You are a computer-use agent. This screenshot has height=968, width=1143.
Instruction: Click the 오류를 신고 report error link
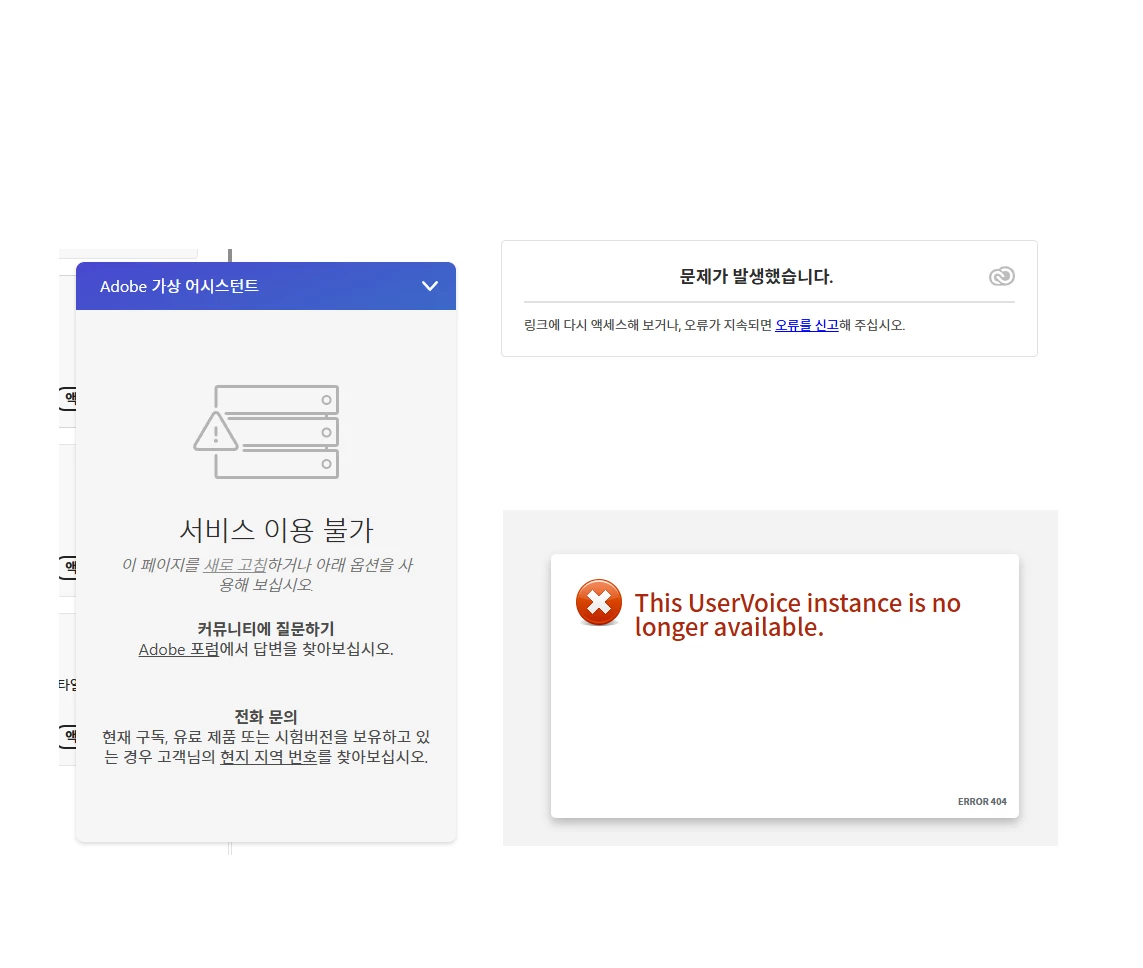click(806, 325)
